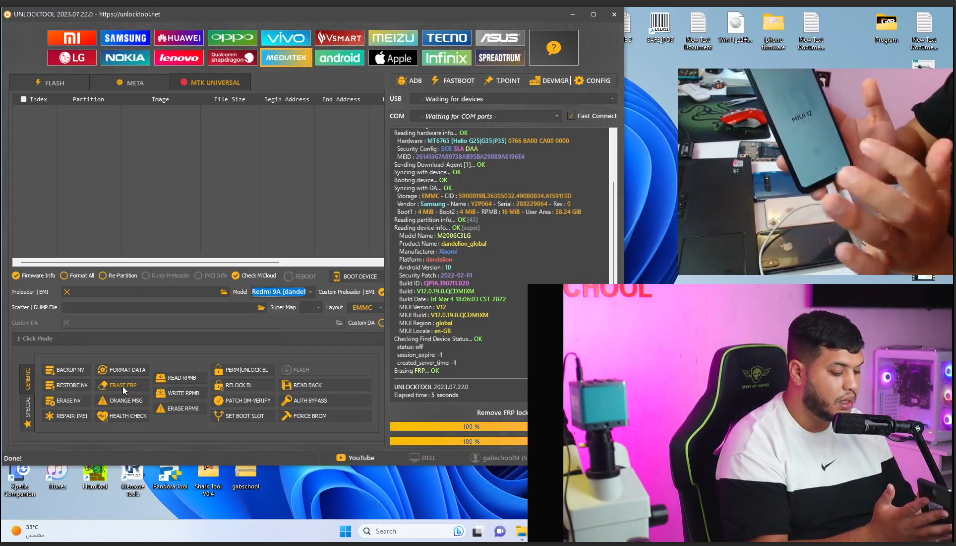Select the MediaTek brand logo
The image size is (956, 546).
285,58
